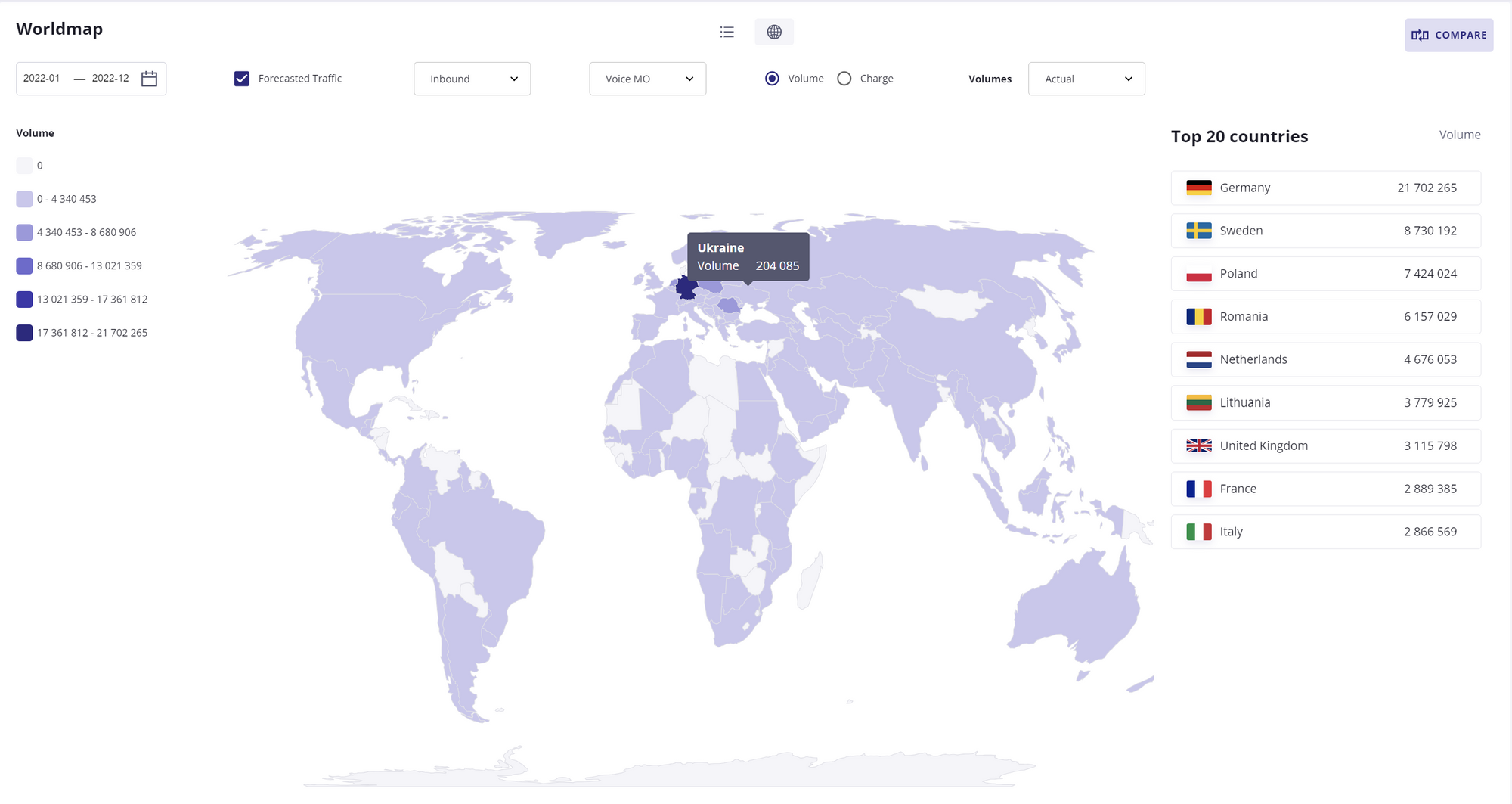Click the Ukraine tooltip on the map
This screenshot has width=1512, height=804.
point(748,256)
